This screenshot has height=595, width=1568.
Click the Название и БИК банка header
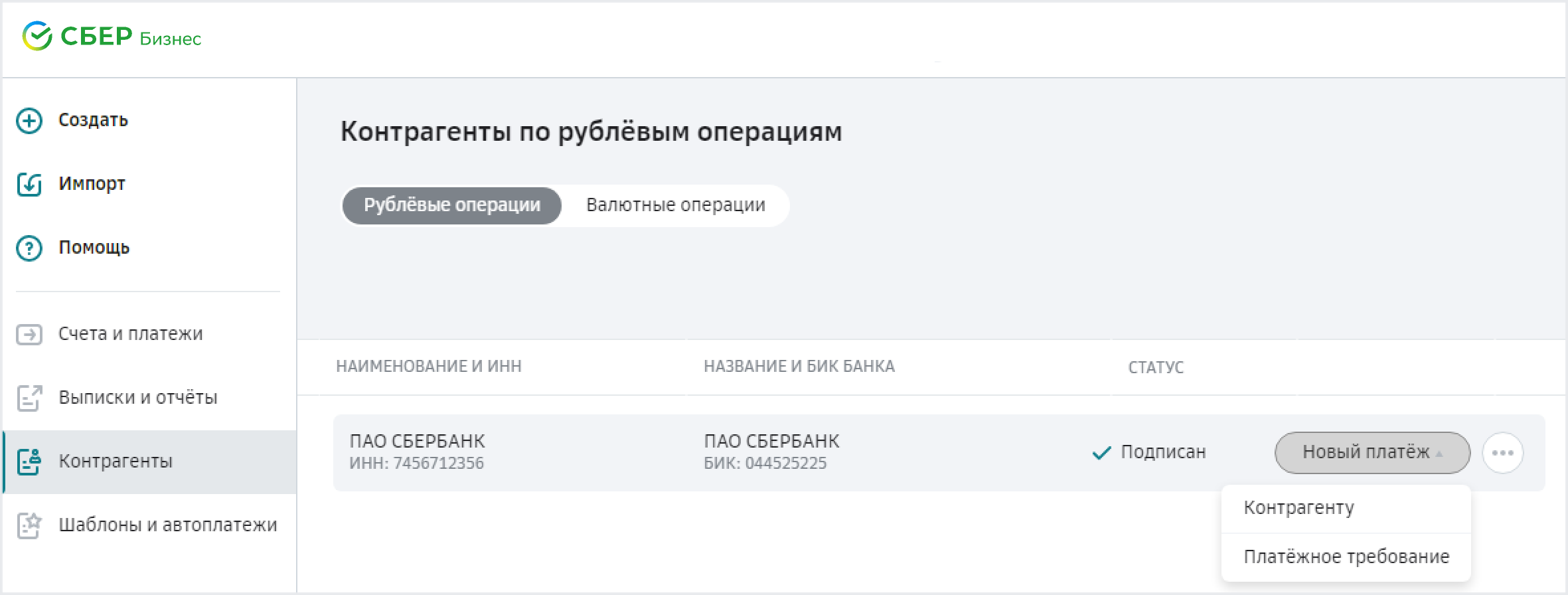coord(799,367)
